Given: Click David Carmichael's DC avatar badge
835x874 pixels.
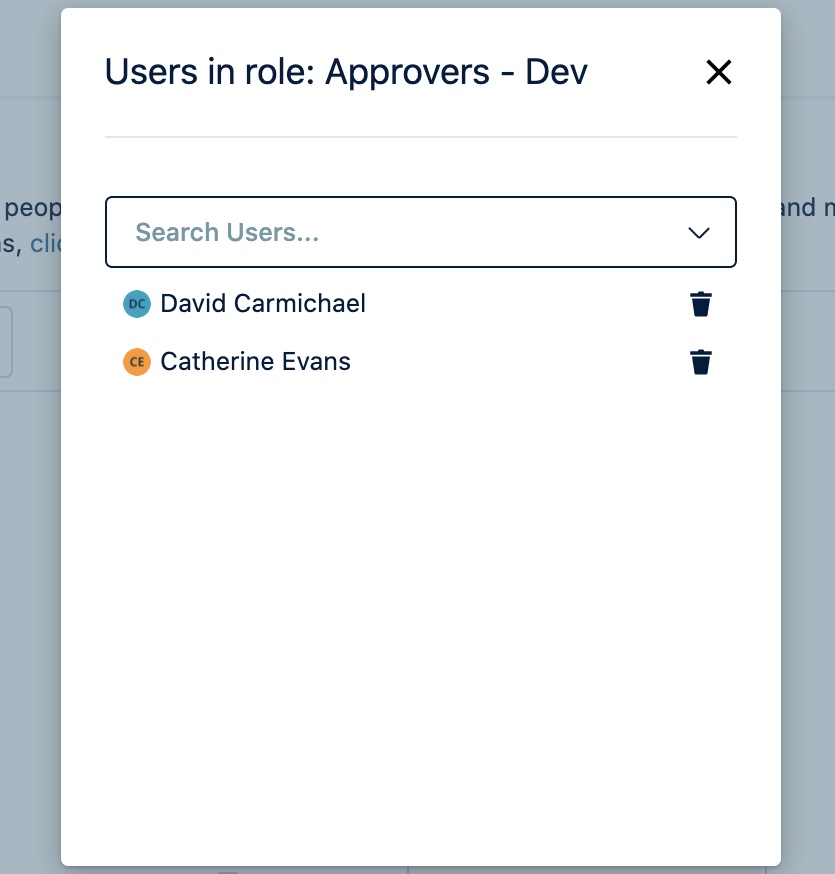Looking at the screenshot, I should (137, 304).
